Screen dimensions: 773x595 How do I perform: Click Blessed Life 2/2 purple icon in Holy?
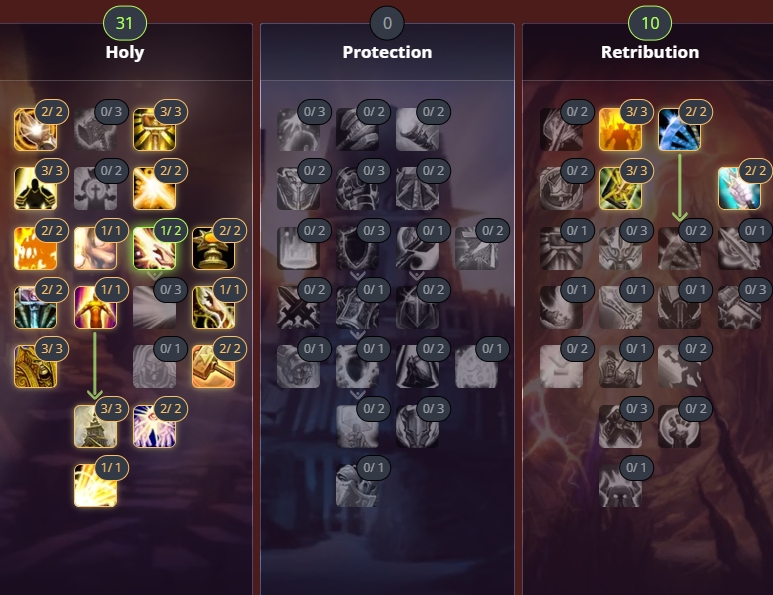click(154, 426)
